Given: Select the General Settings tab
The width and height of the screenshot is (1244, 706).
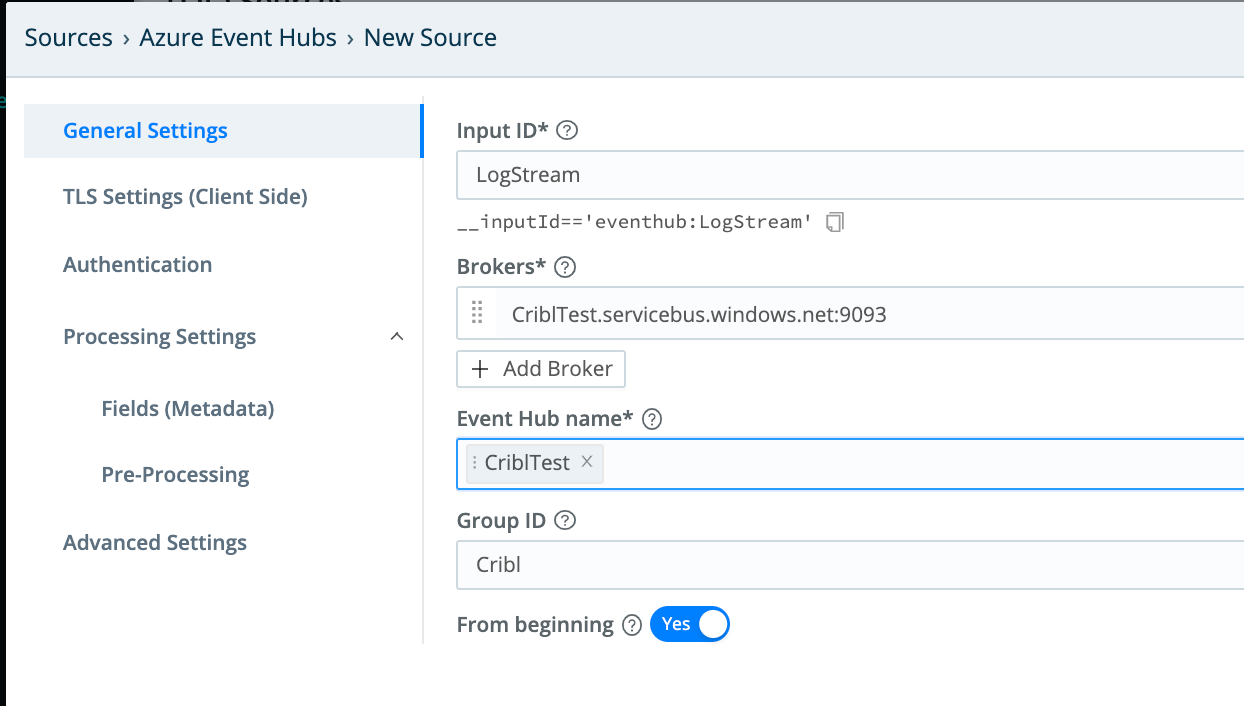Looking at the screenshot, I should pos(223,131).
